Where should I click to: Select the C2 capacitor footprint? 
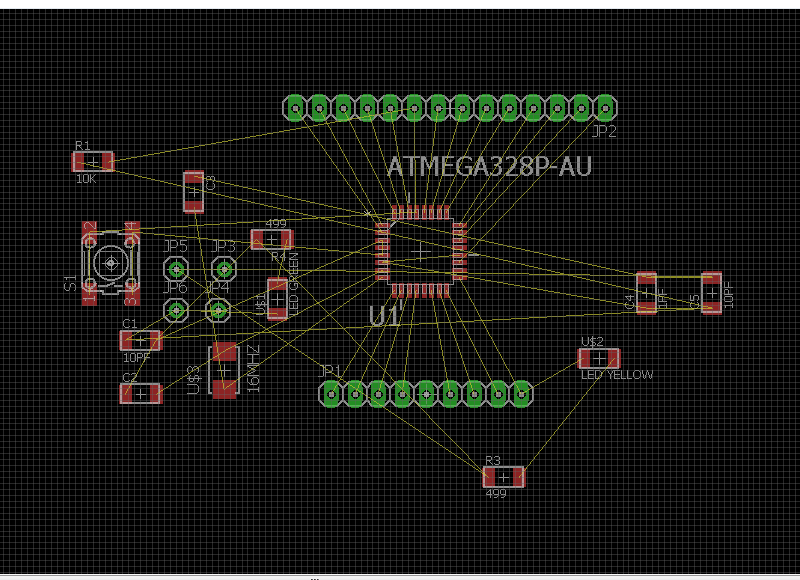[x=141, y=394]
